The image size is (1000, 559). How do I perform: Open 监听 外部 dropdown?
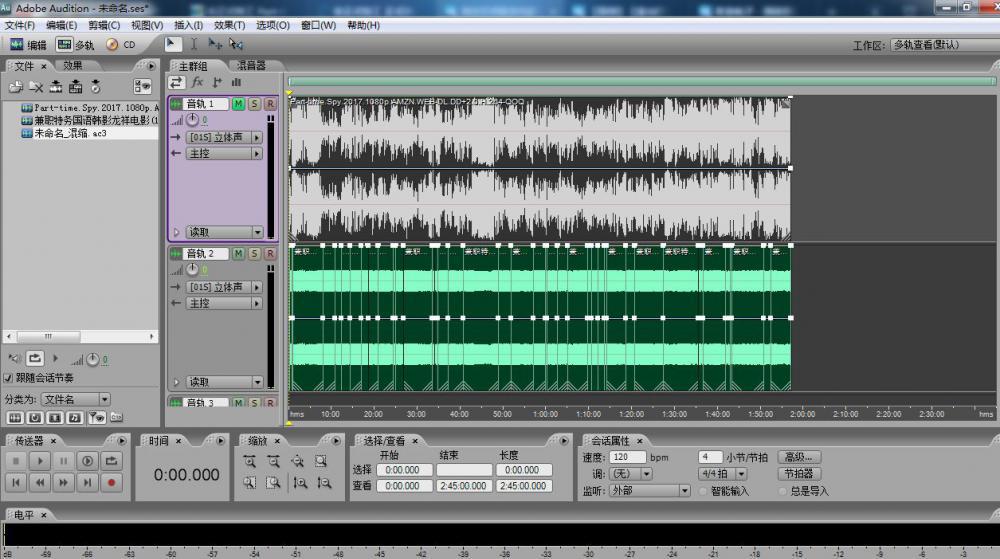(x=649, y=491)
